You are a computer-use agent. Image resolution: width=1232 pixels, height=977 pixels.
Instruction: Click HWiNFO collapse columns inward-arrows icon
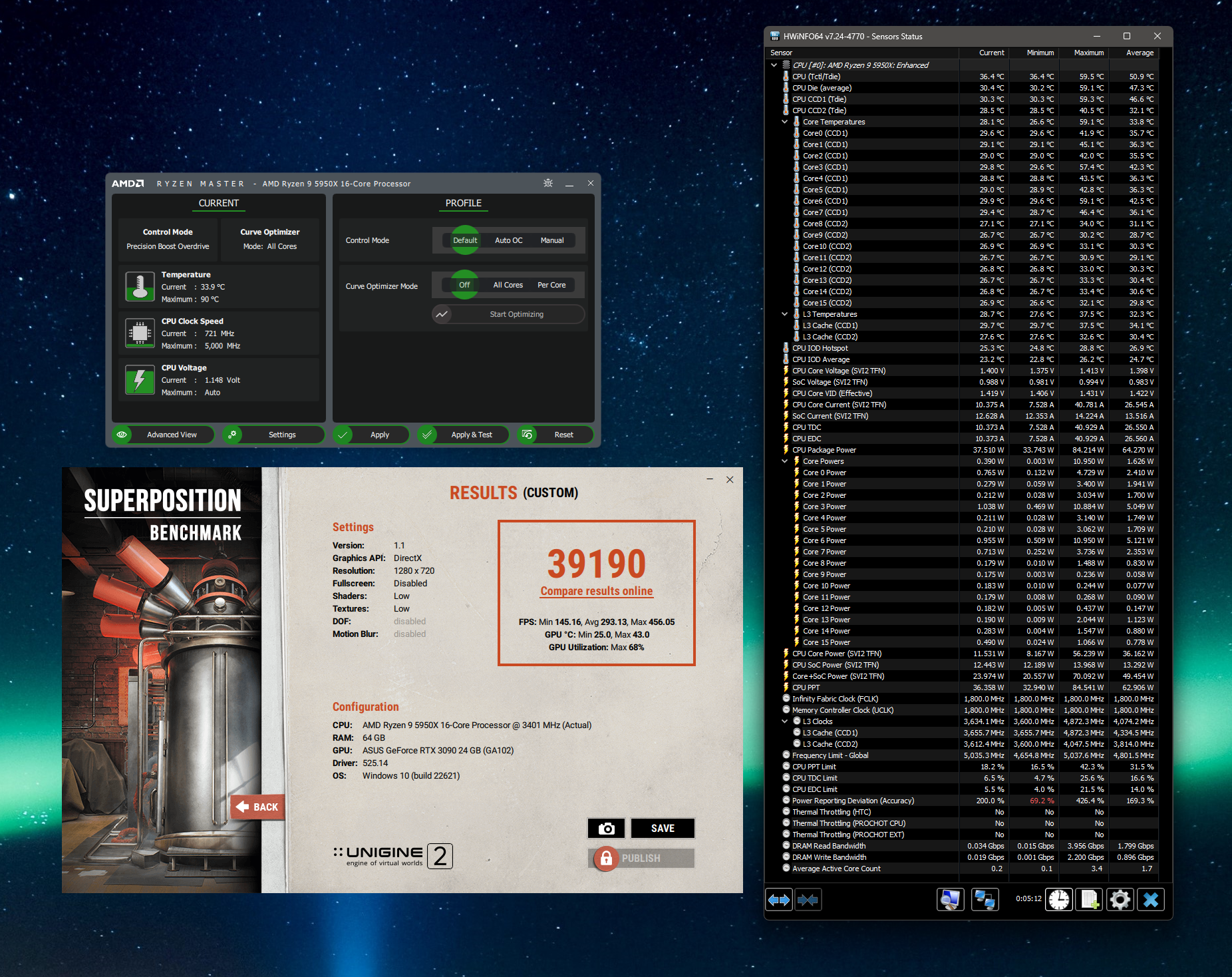tap(808, 900)
